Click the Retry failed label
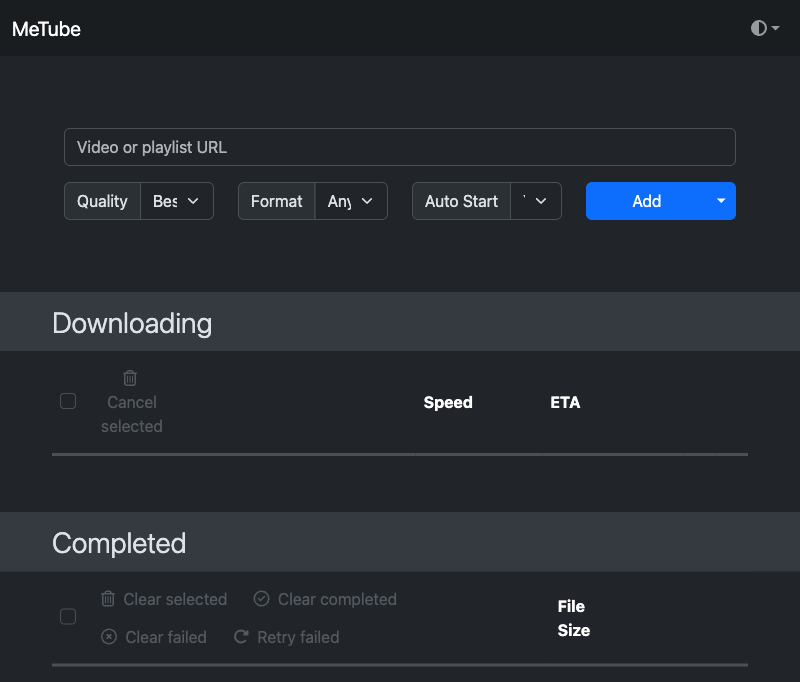The width and height of the screenshot is (800, 682). [x=298, y=637]
